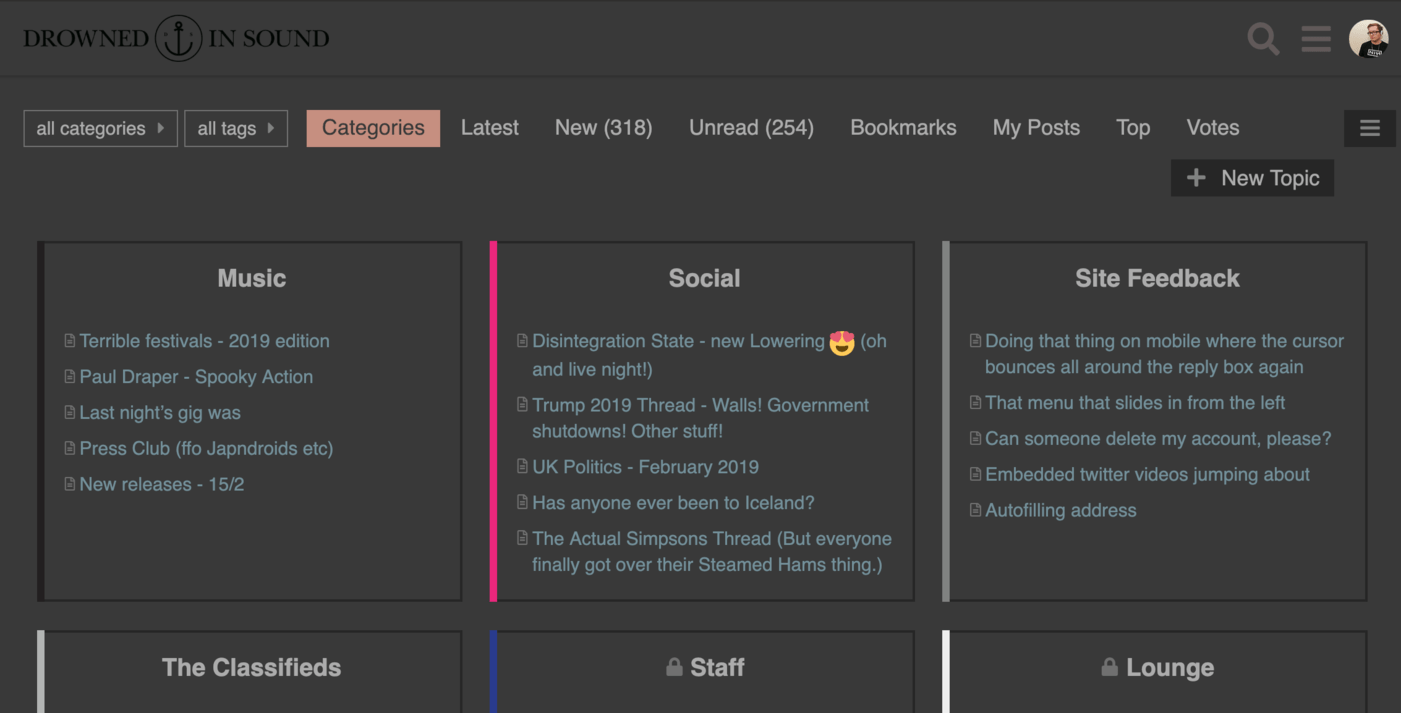Go to the Bookmarks tab

(903, 128)
